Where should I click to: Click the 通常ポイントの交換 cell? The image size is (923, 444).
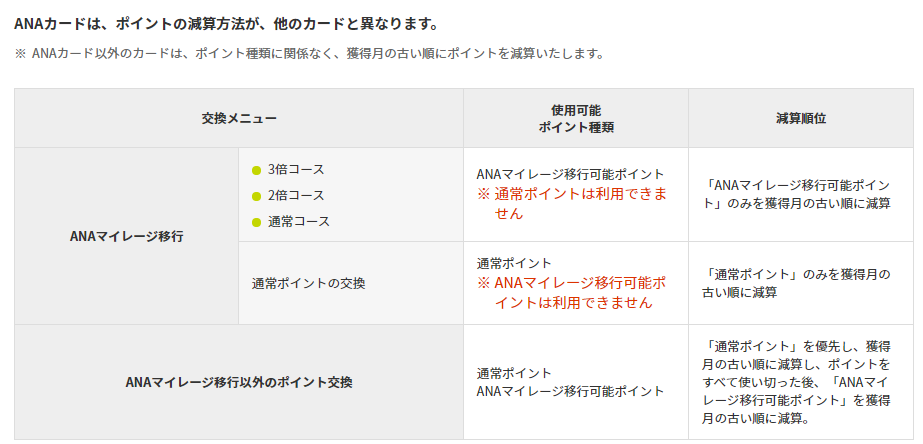tap(308, 283)
